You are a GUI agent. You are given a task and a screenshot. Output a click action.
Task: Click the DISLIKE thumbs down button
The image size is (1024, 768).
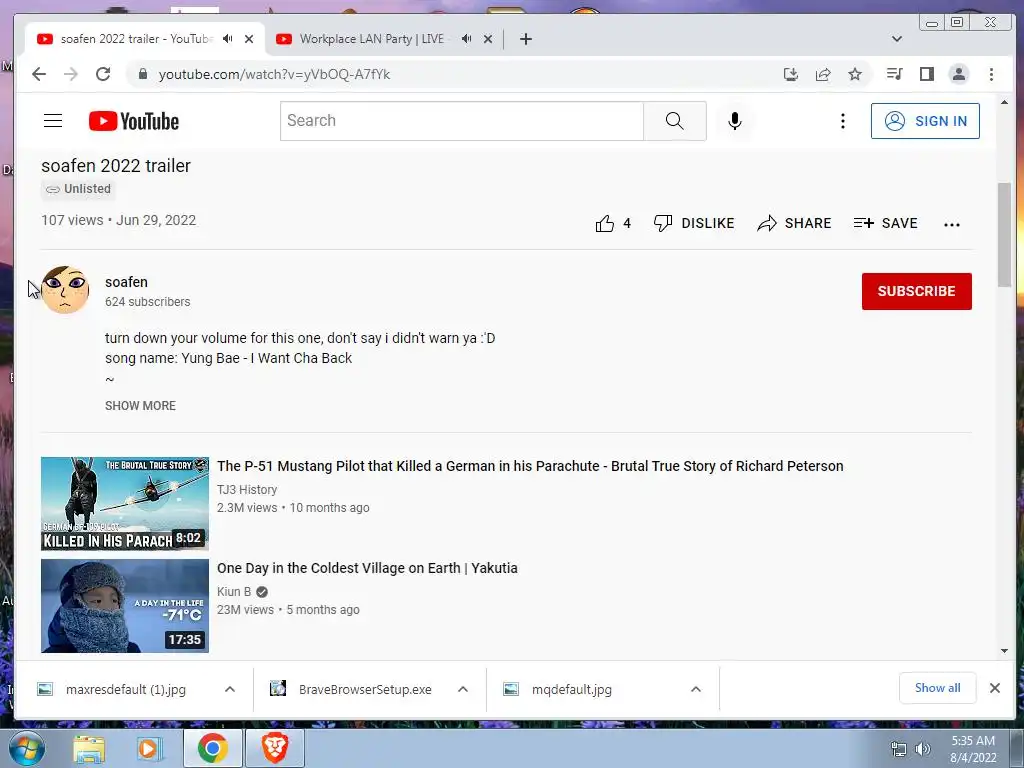(x=694, y=223)
